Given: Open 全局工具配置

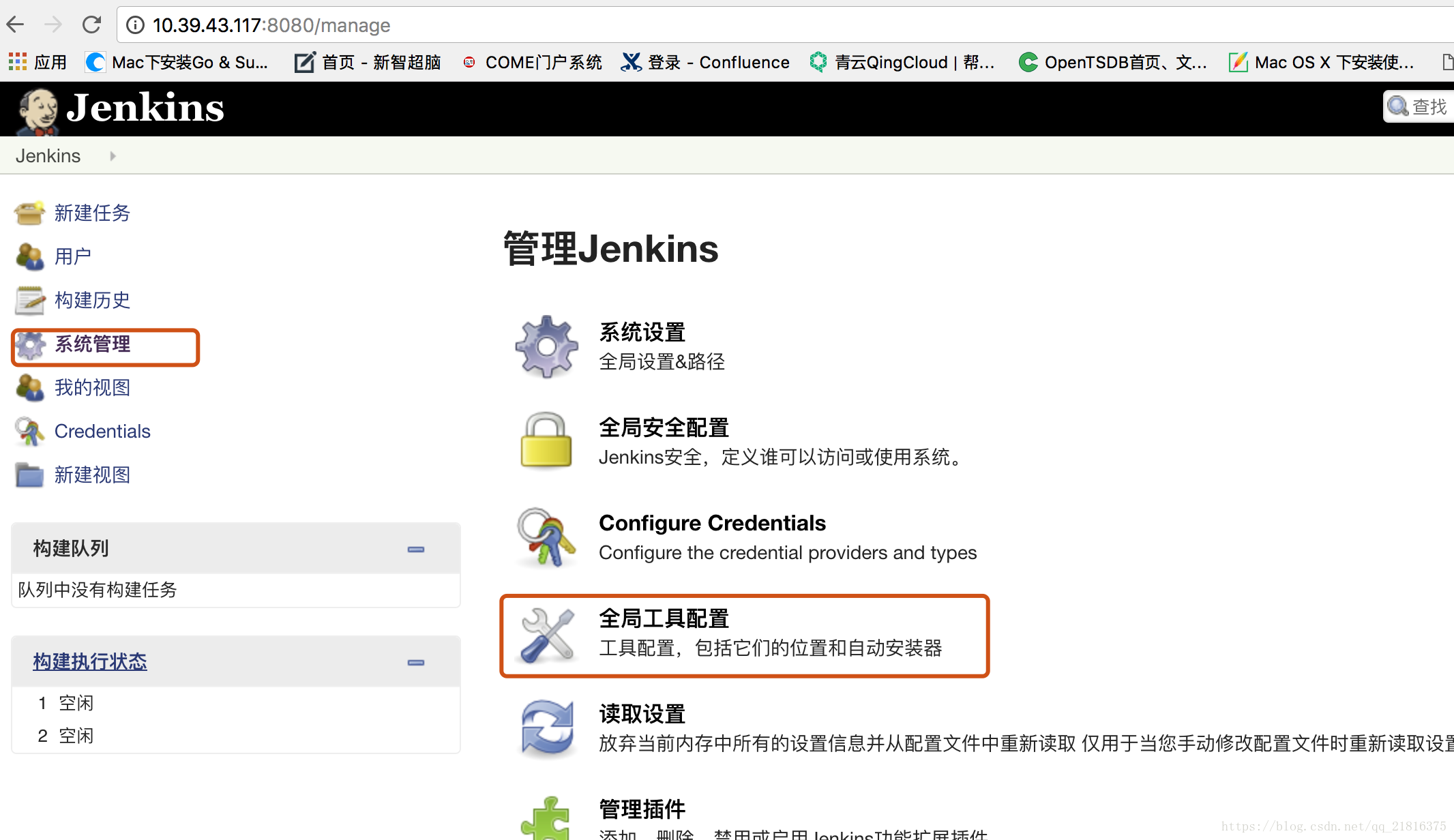Looking at the screenshot, I should (664, 618).
